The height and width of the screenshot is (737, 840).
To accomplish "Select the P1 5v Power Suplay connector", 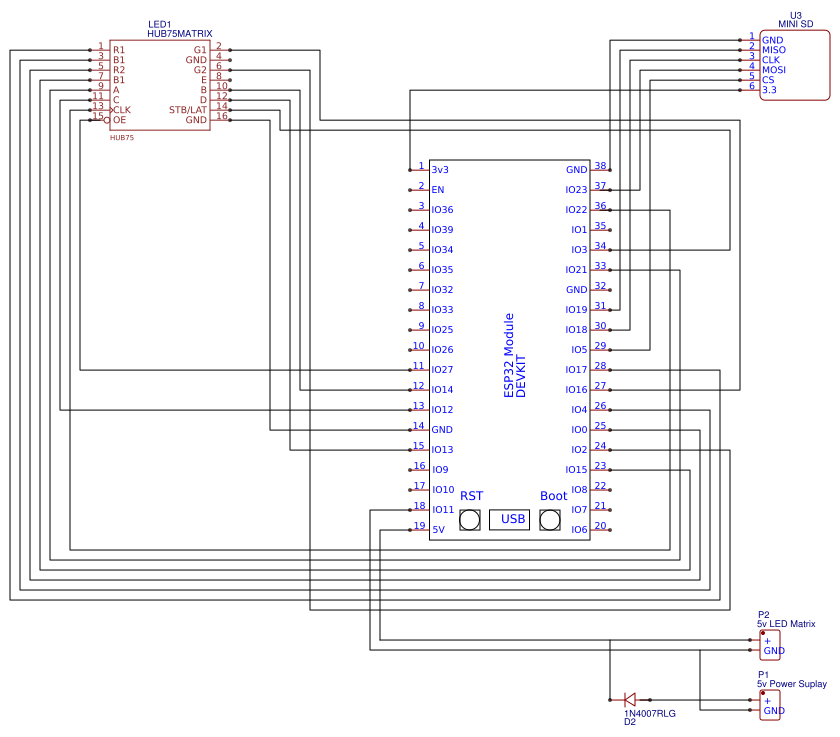I will point(770,705).
